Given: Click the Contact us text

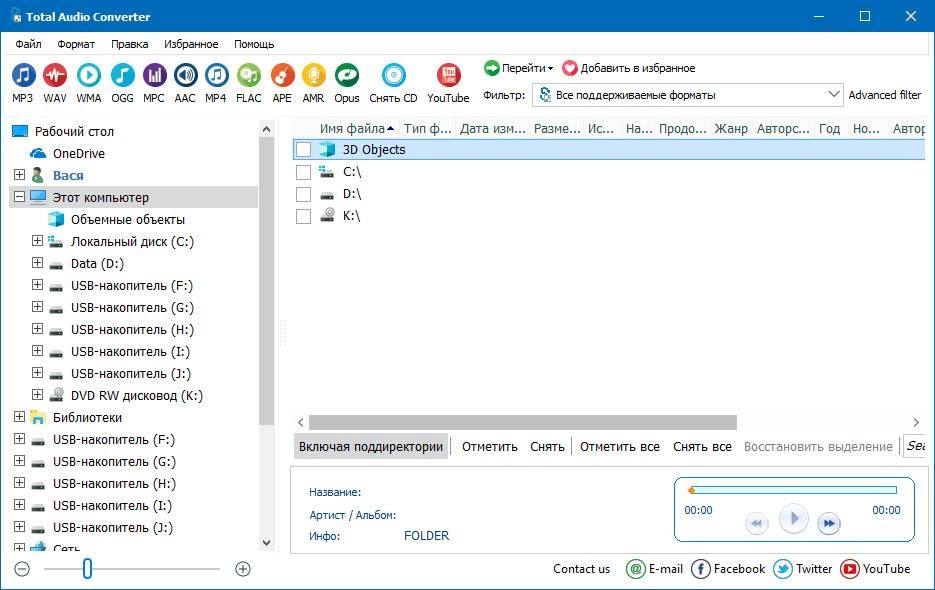Looking at the screenshot, I should coord(581,569).
